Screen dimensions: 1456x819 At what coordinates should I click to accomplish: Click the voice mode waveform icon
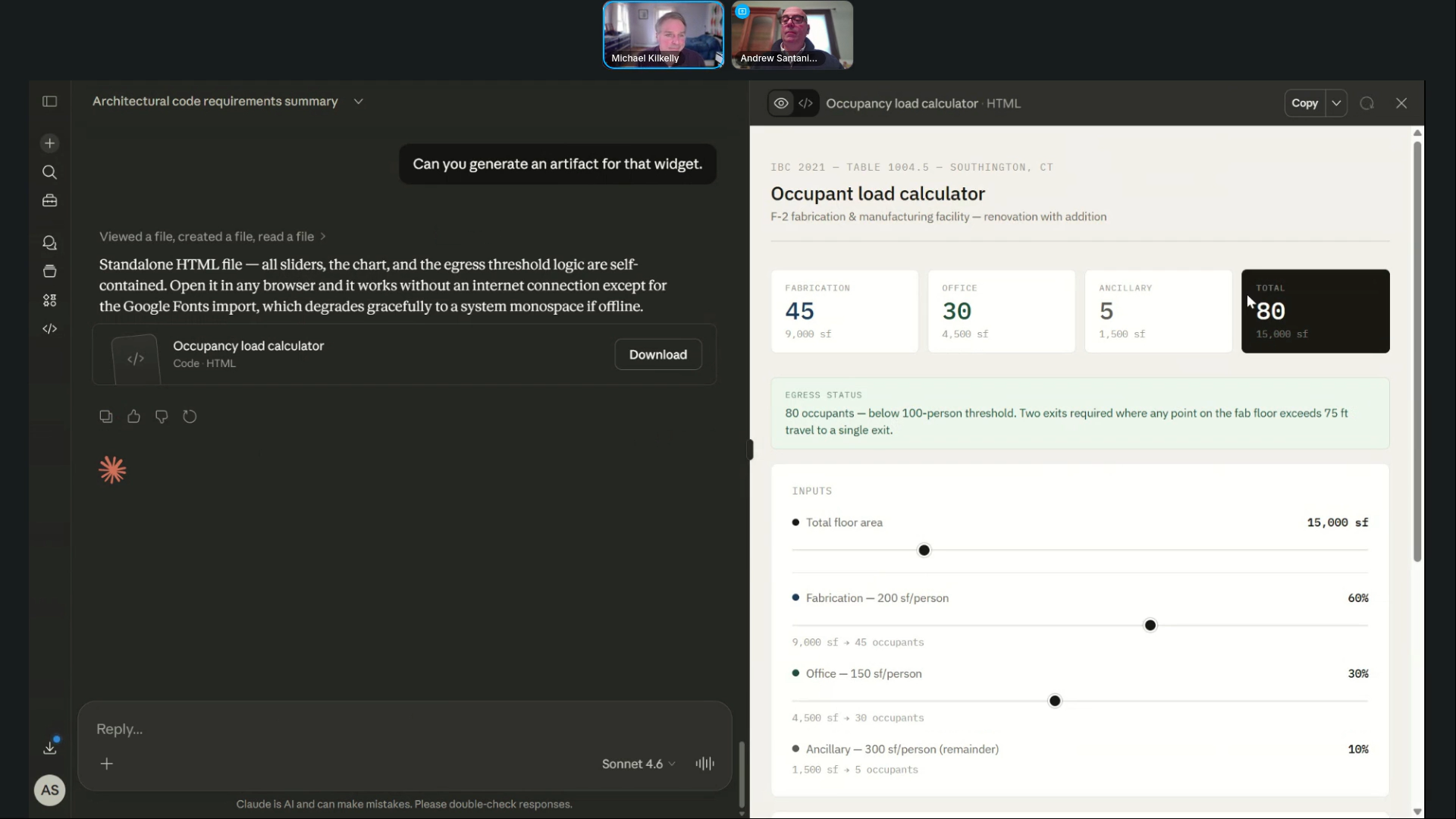[x=704, y=764]
